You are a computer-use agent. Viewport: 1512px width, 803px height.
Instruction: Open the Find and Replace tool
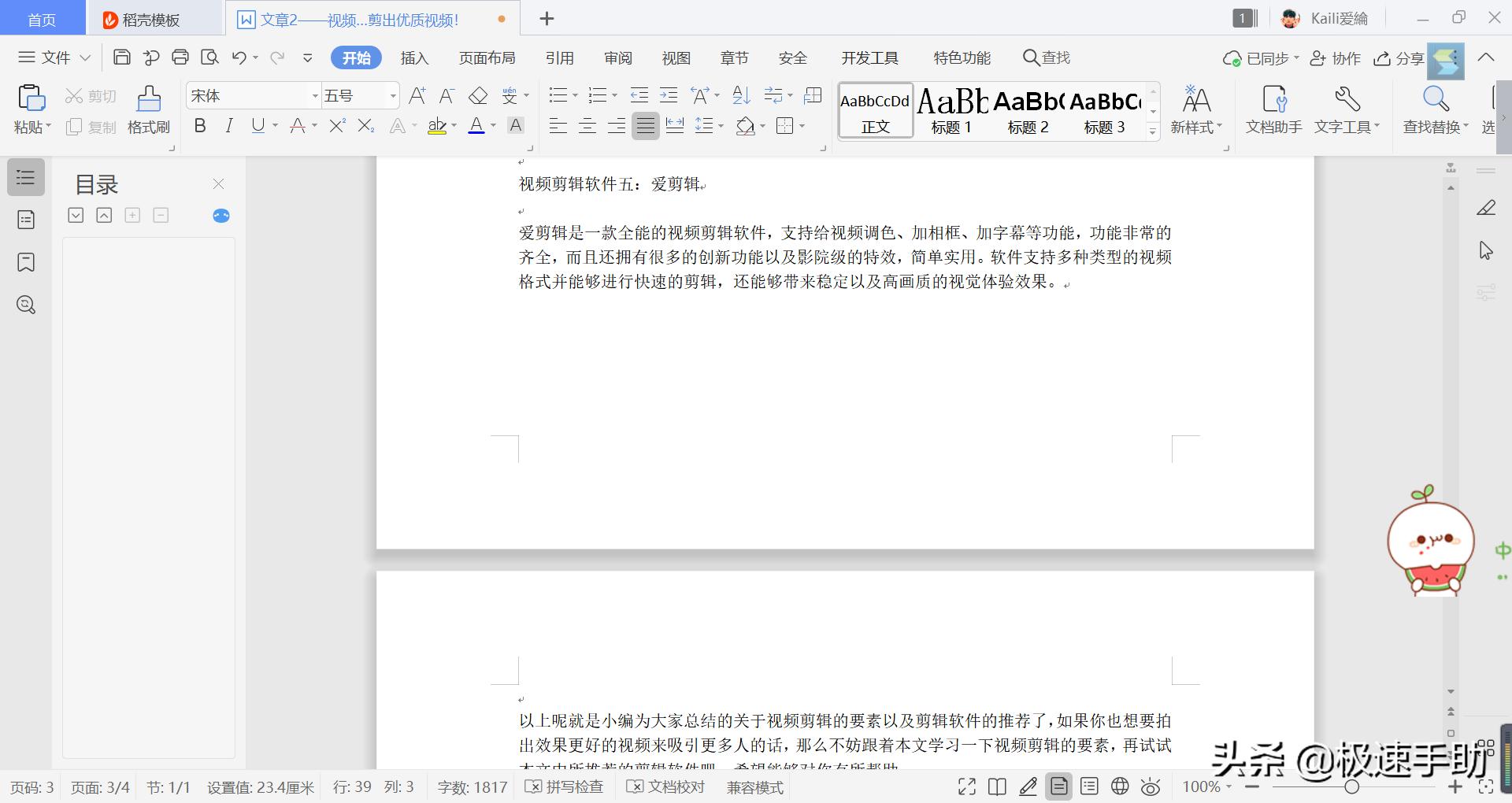pos(1435,110)
